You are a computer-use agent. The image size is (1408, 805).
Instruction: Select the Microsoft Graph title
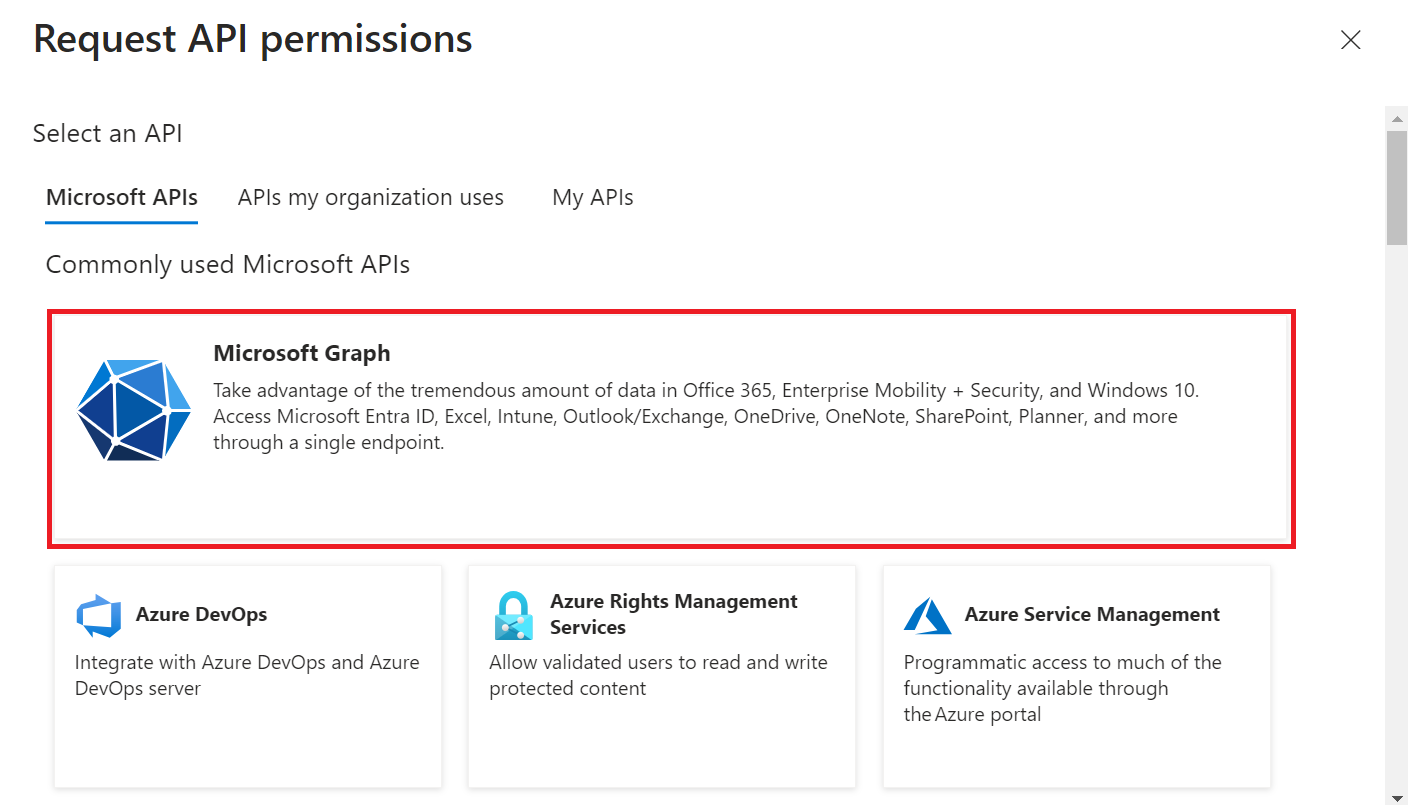[x=301, y=353]
